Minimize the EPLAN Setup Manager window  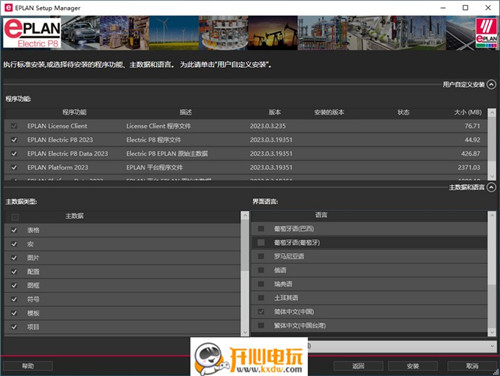point(443,8)
